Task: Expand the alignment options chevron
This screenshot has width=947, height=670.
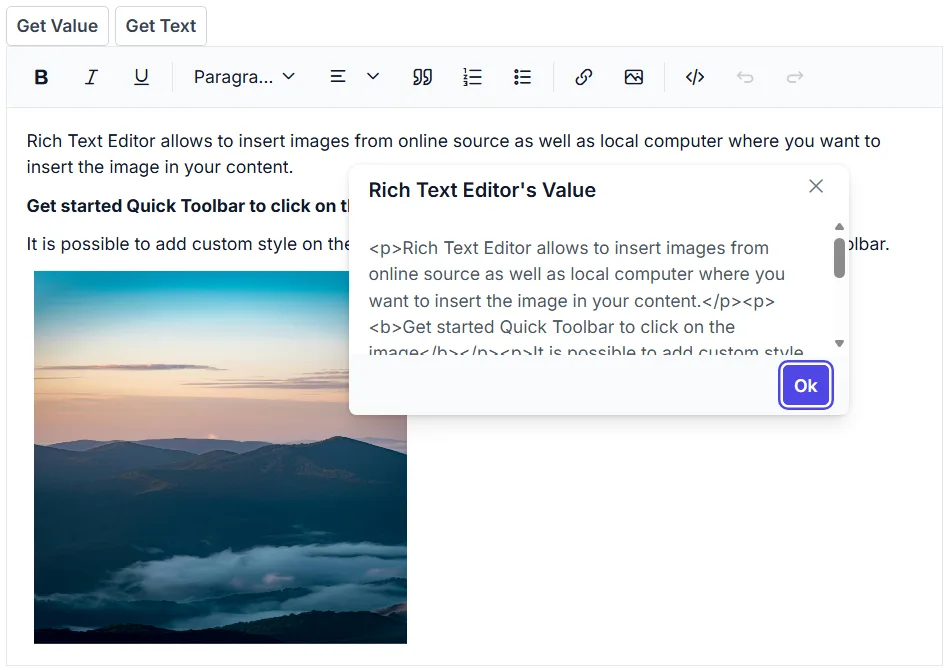Action: click(373, 77)
